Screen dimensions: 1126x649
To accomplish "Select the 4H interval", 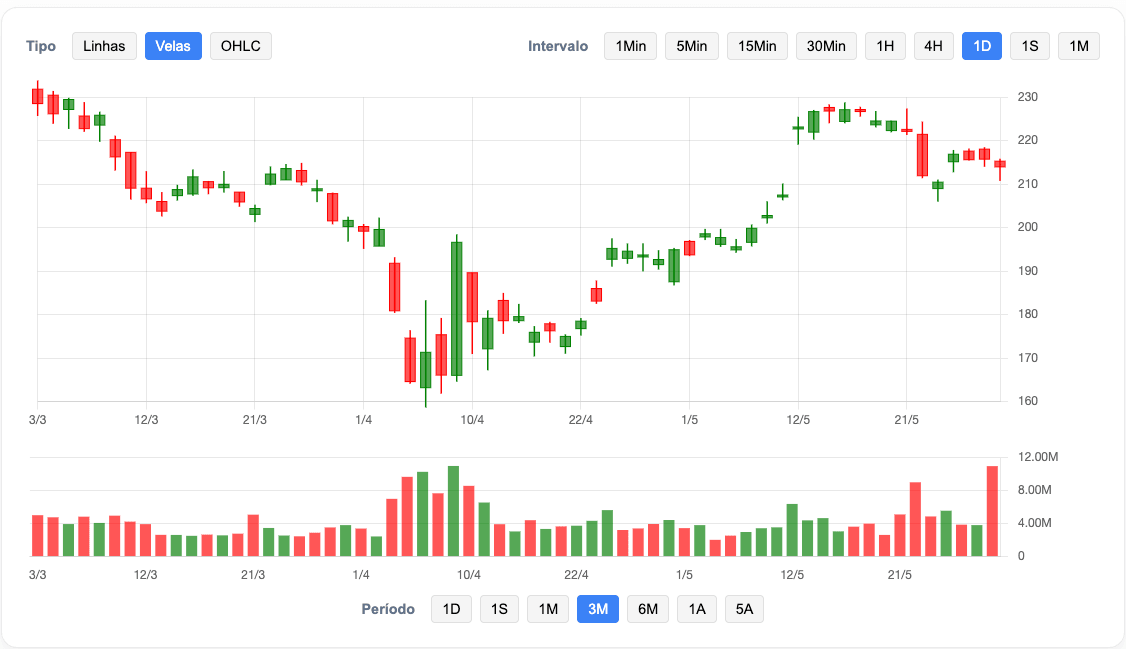I will (933, 46).
